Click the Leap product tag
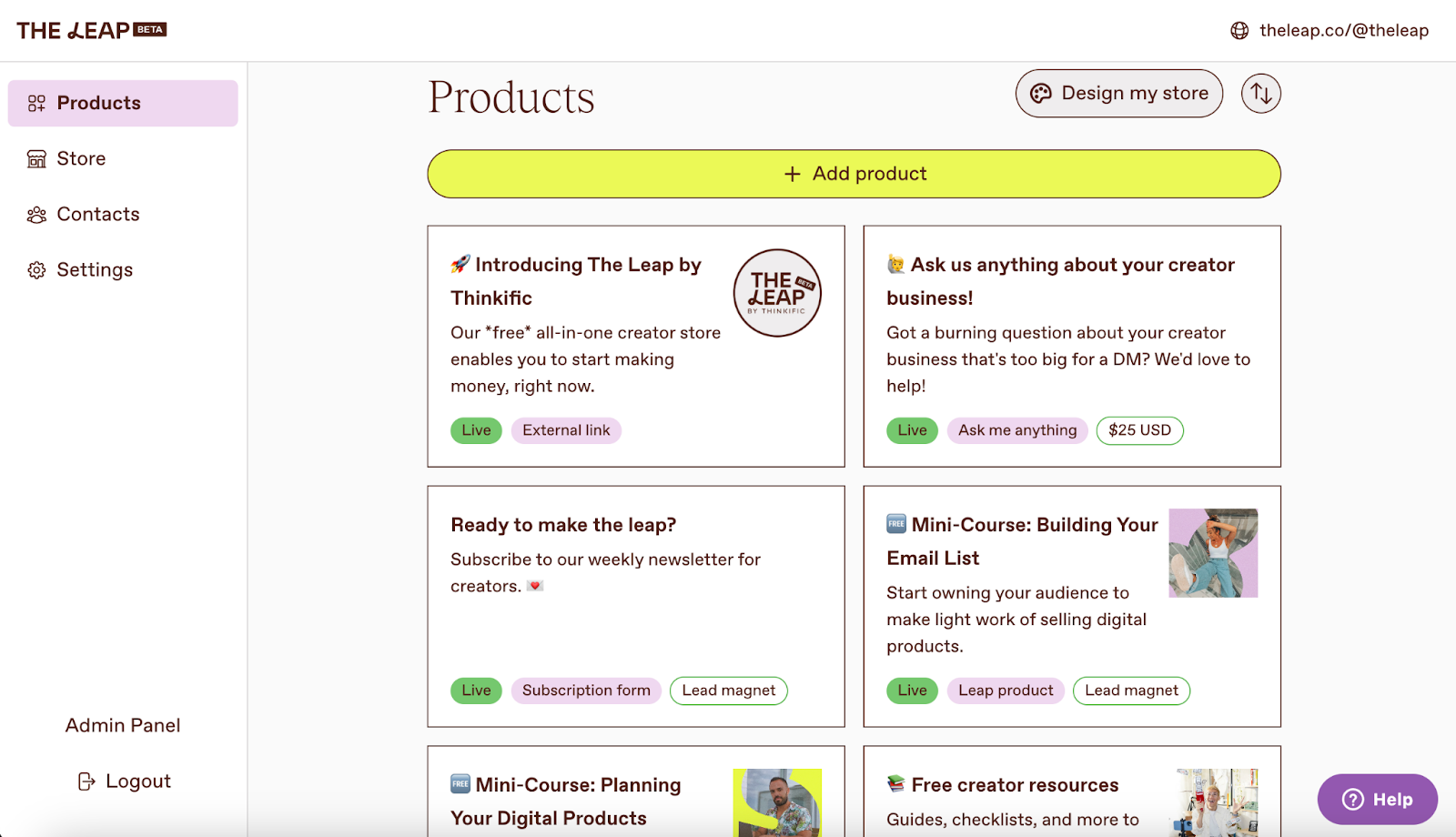 pos(1006,691)
